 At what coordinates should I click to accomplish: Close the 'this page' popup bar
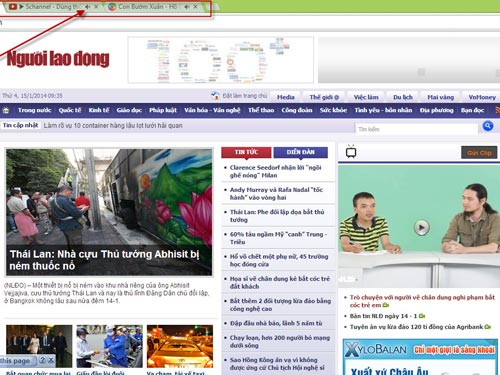coord(51,360)
